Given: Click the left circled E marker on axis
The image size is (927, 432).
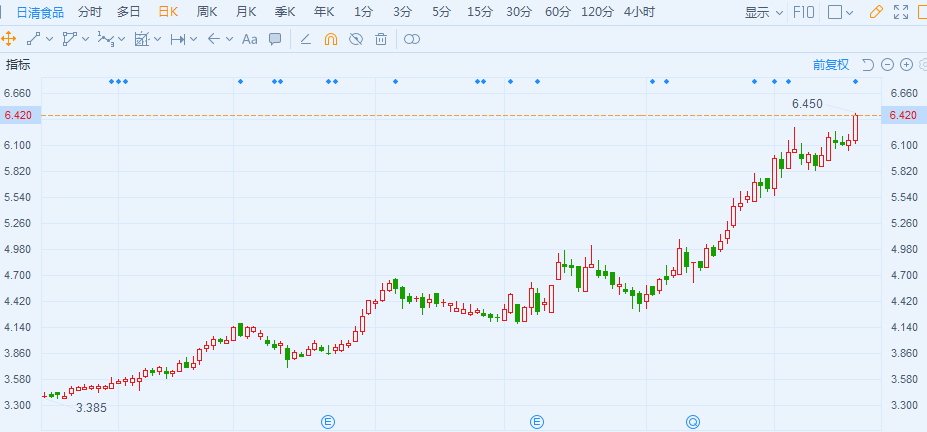Looking at the screenshot, I should tap(328, 422).
